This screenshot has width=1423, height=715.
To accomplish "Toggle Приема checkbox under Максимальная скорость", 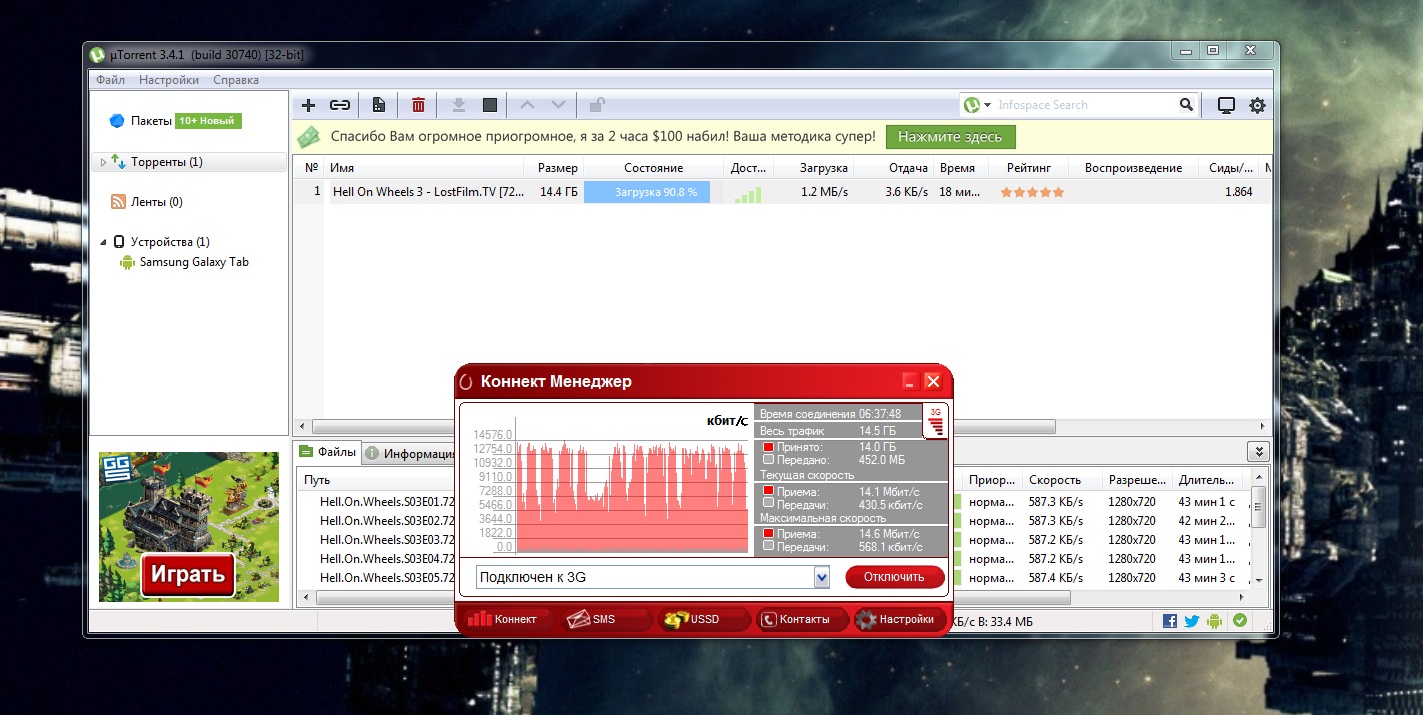I will point(768,534).
